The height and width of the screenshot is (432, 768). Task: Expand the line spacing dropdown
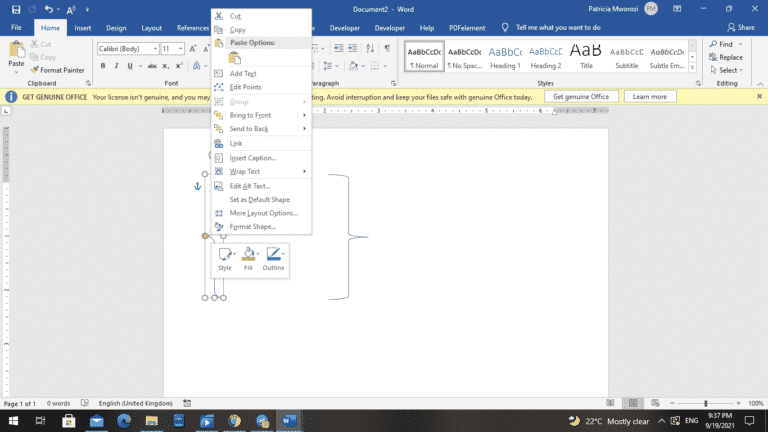tap(336, 66)
